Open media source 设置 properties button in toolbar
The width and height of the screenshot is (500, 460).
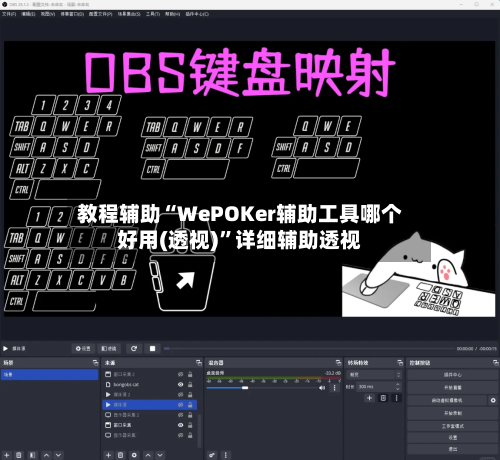(x=83, y=349)
